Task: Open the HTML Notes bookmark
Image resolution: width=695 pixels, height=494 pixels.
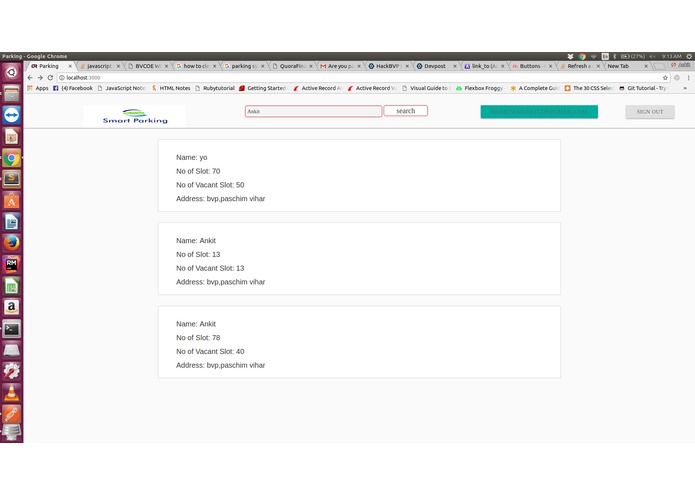Action: [171, 88]
